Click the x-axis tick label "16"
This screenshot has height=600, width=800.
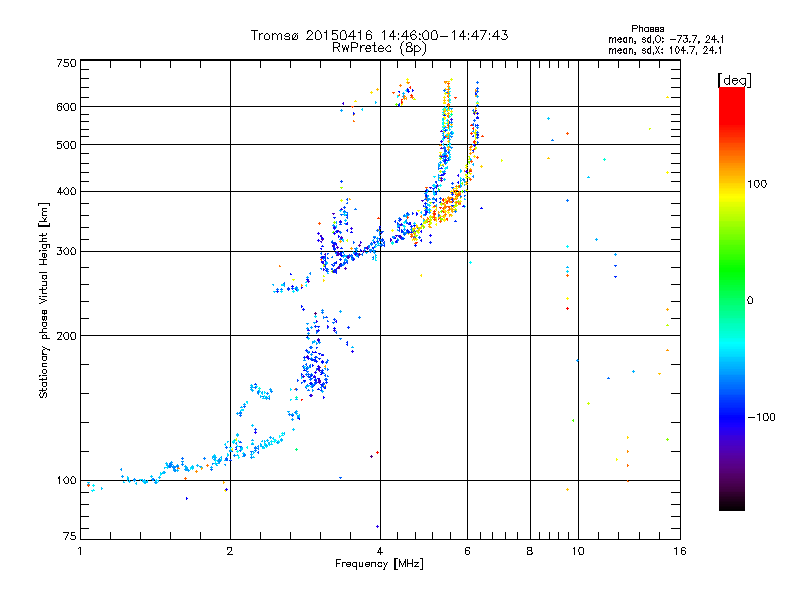(x=680, y=551)
